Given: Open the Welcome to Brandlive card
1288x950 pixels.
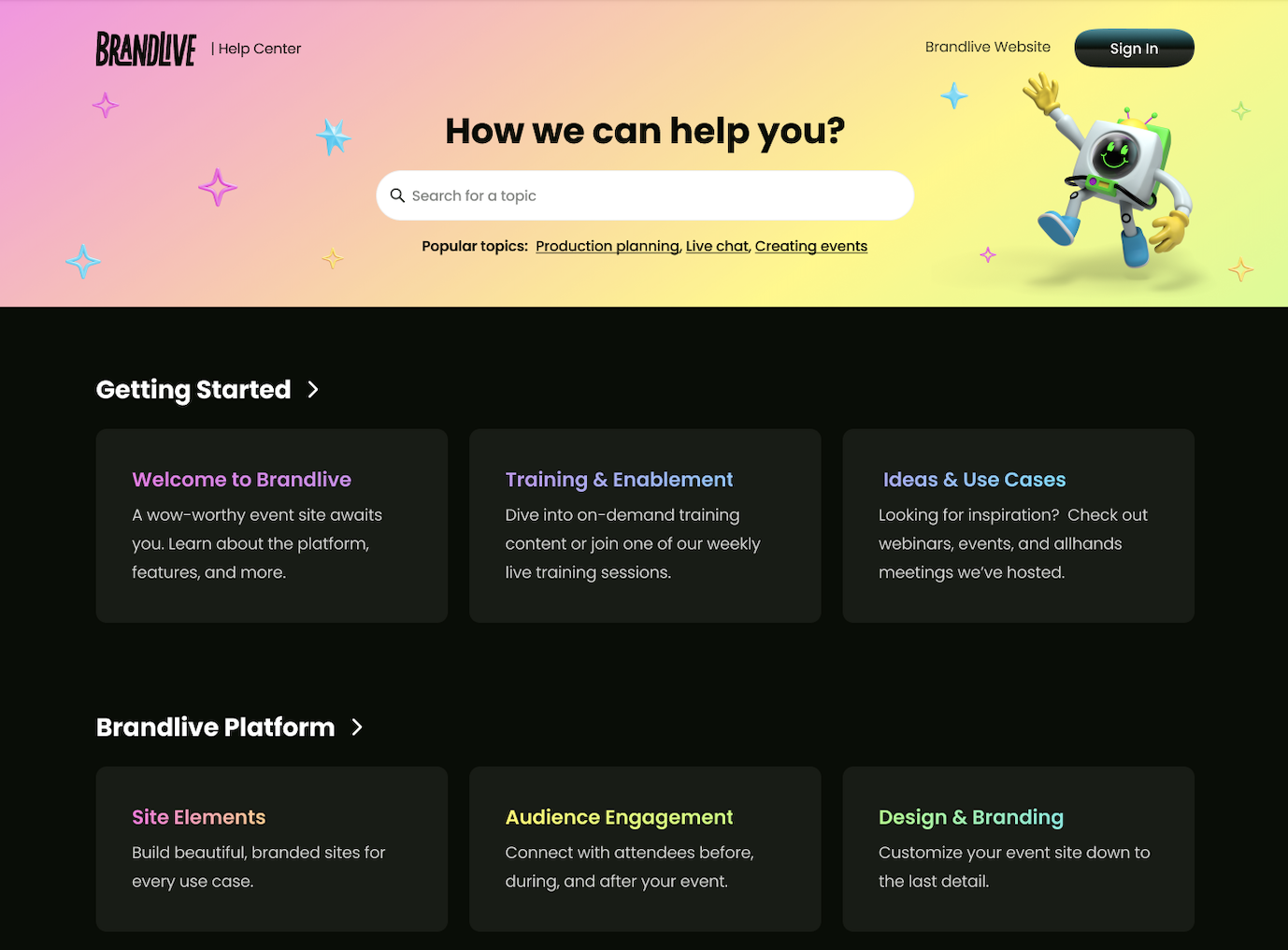Looking at the screenshot, I should 272,525.
